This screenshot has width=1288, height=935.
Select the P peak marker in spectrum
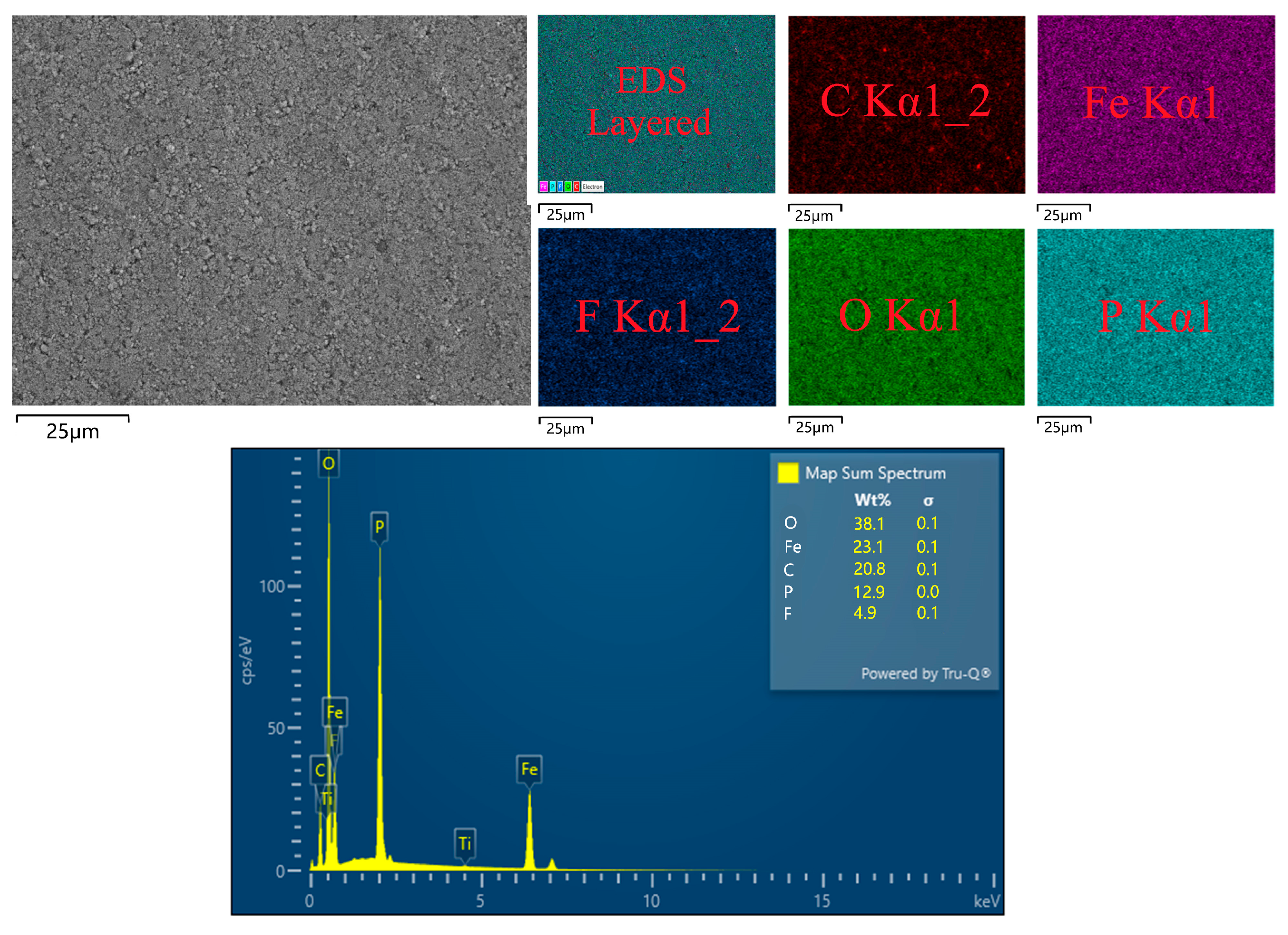click(379, 527)
